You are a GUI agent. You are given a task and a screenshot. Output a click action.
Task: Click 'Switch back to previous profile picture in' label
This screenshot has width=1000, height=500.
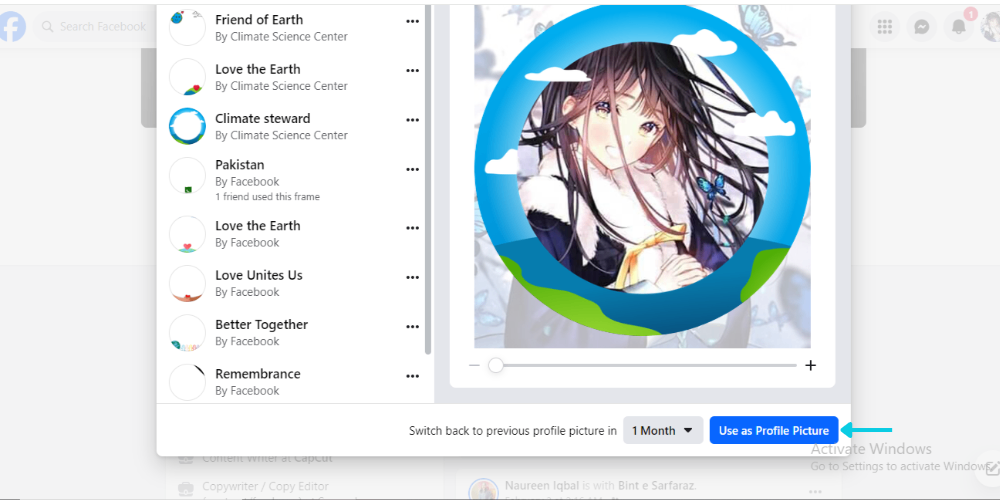513,430
